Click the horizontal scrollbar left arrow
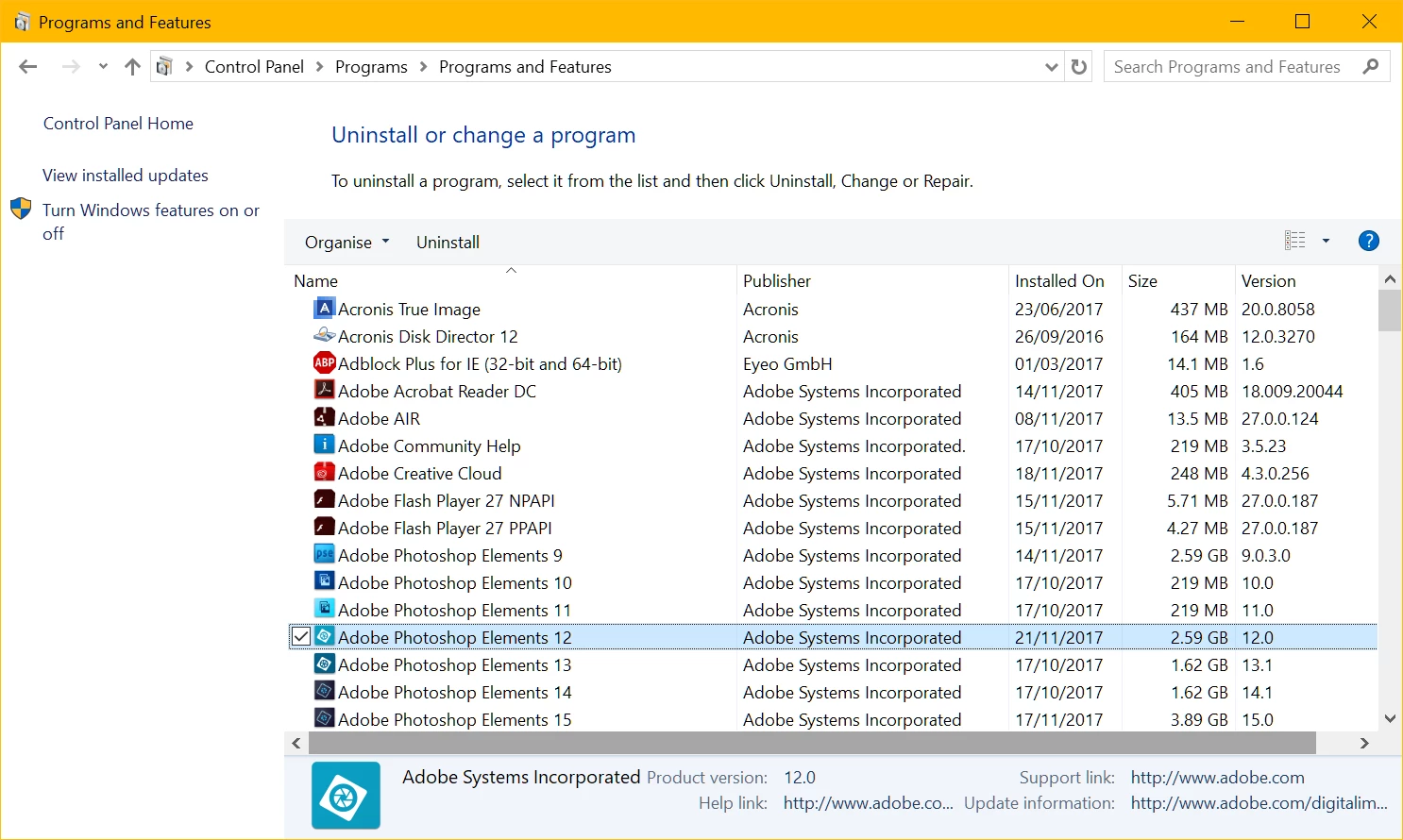 296,743
